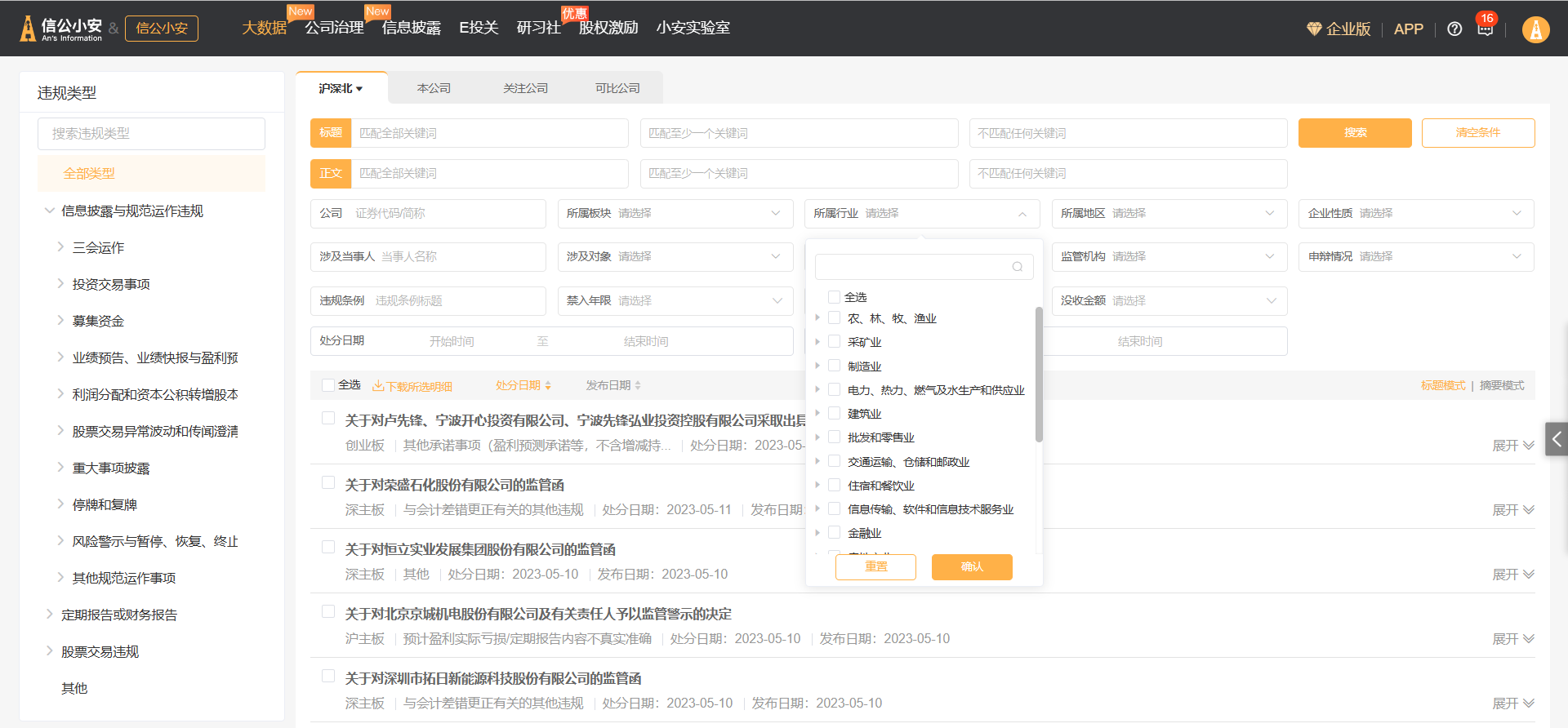Open the 申辩情况 dropdown
The height and width of the screenshot is (728, 1568).
click(x=1416, y=256)
